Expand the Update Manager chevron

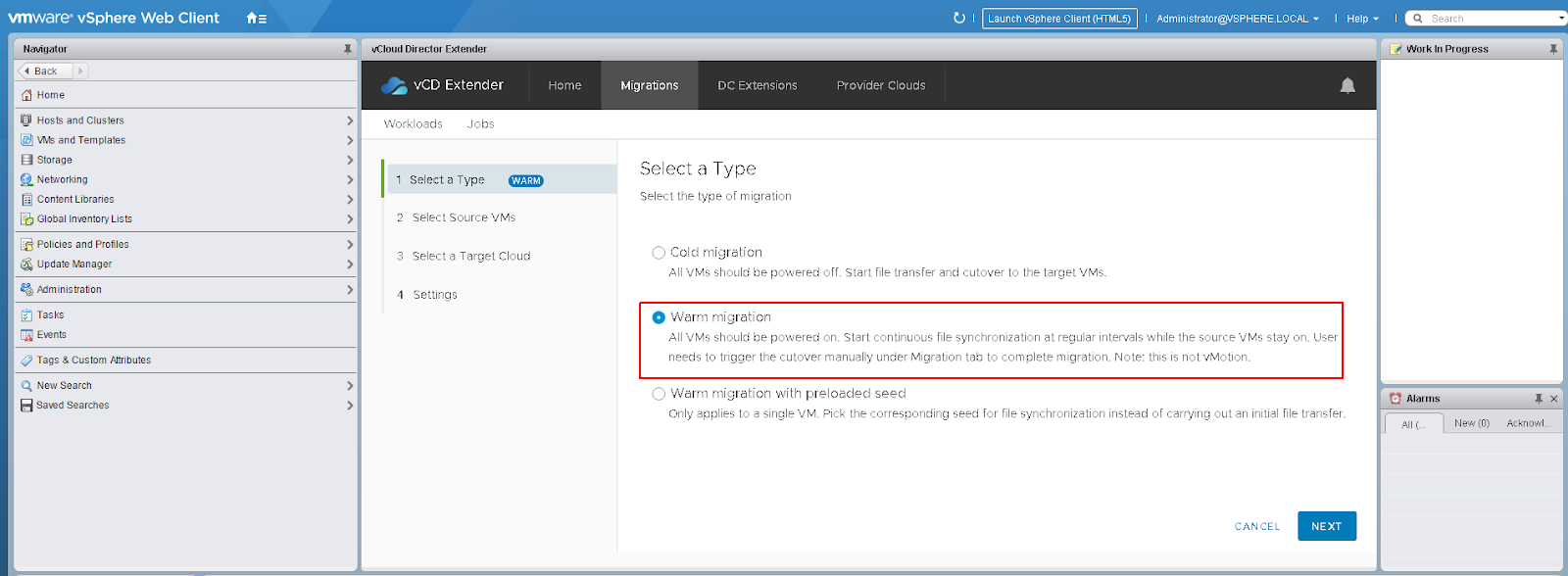pos(350,264)
